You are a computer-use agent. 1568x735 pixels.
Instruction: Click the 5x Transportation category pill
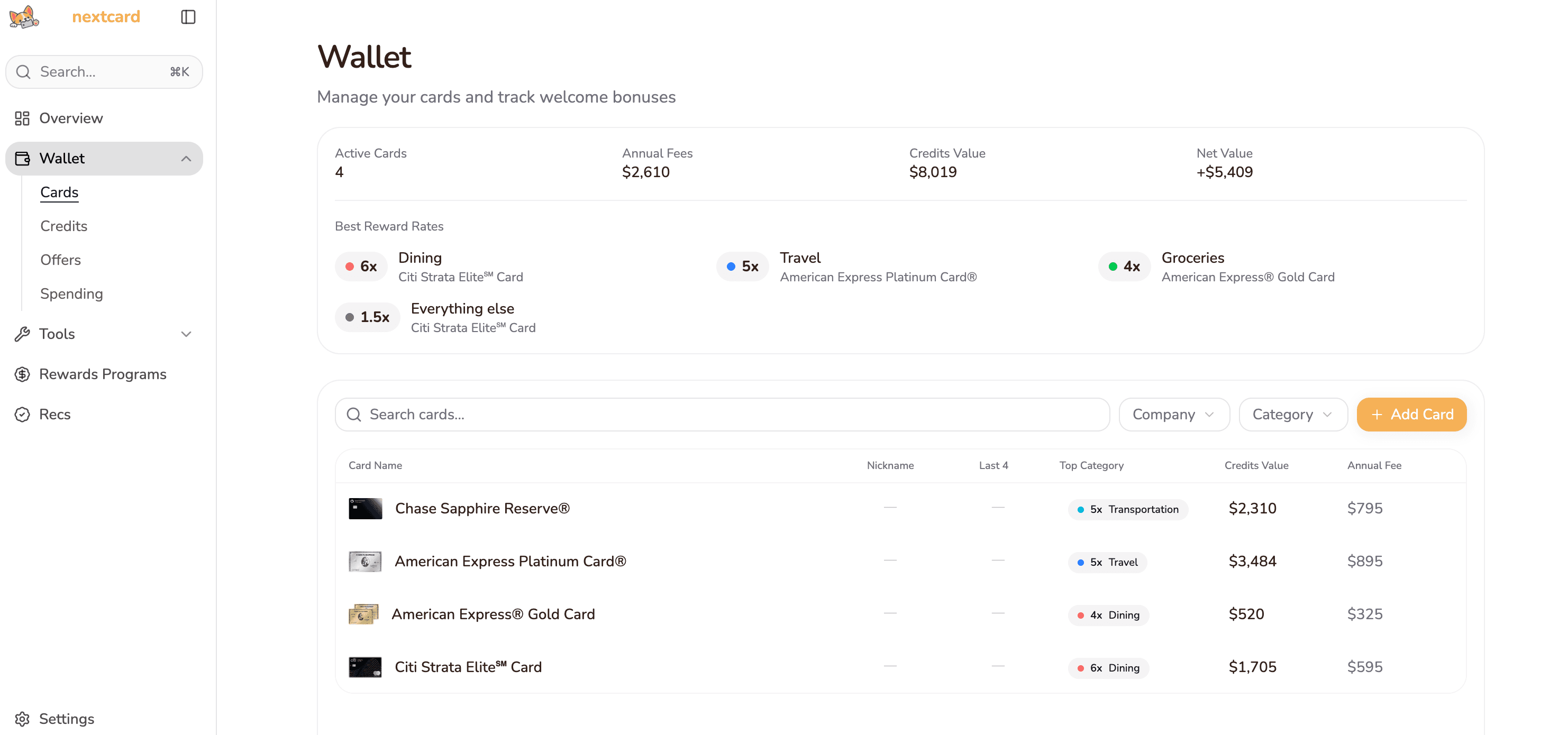click(x=1127, y=509)
